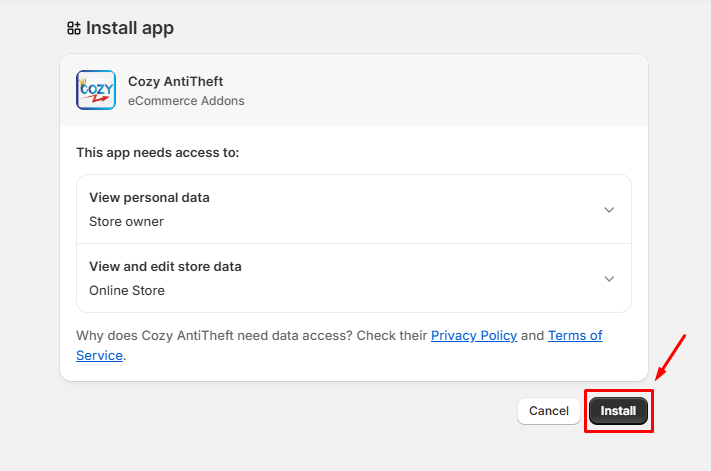Click the Cozy AntiTheft app logo
The width and height of the screenshot is (711, 471).
(x=96, y=90)
